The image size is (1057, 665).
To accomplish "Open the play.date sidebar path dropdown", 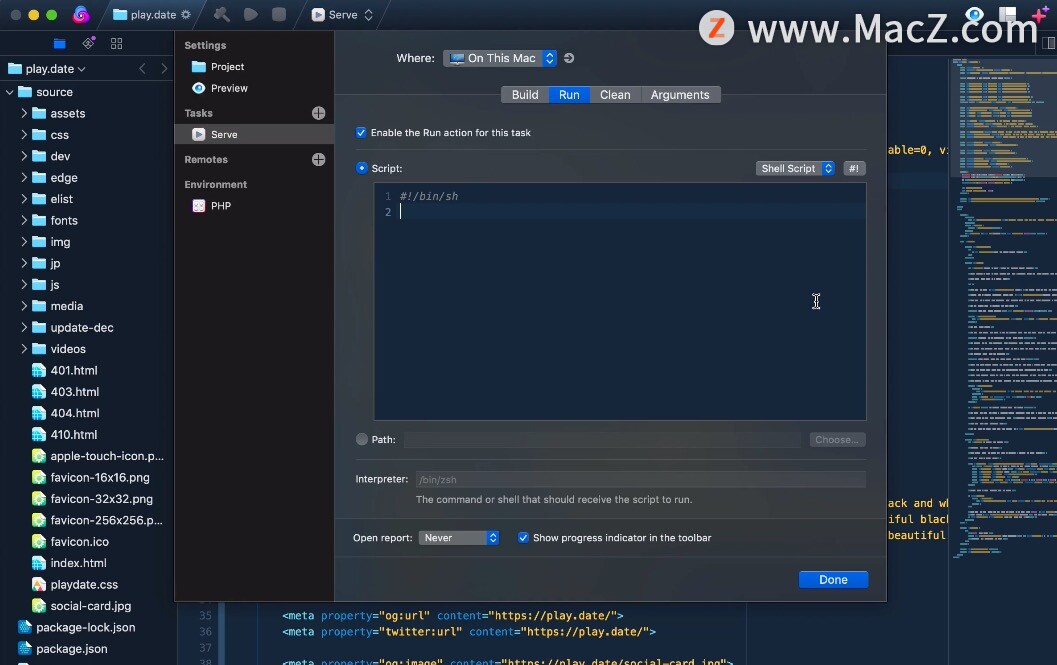I will [x=47, y=69].
